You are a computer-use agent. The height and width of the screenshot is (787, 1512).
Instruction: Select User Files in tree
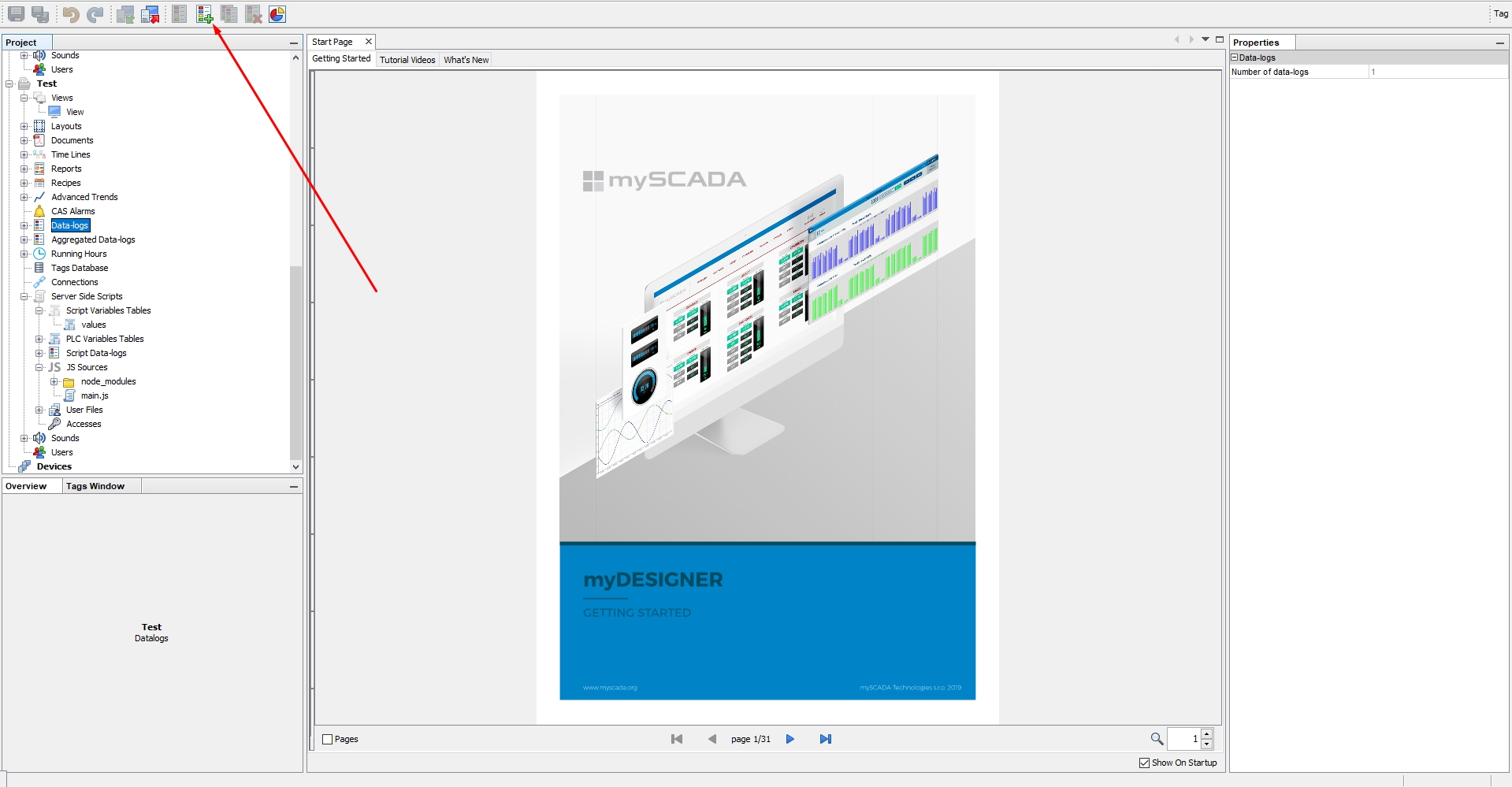tap(84, 410)
